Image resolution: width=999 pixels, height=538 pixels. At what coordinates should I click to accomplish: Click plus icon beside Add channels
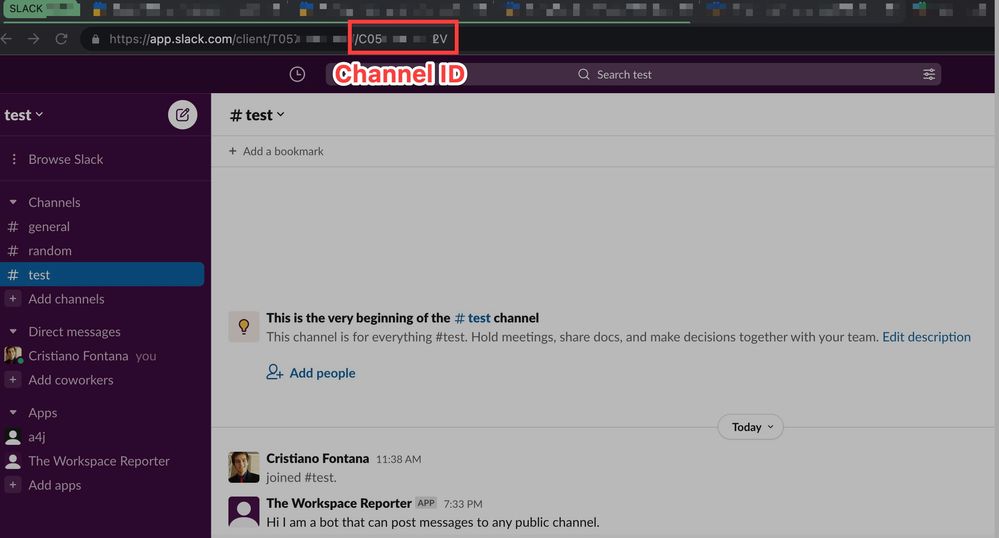13,298
